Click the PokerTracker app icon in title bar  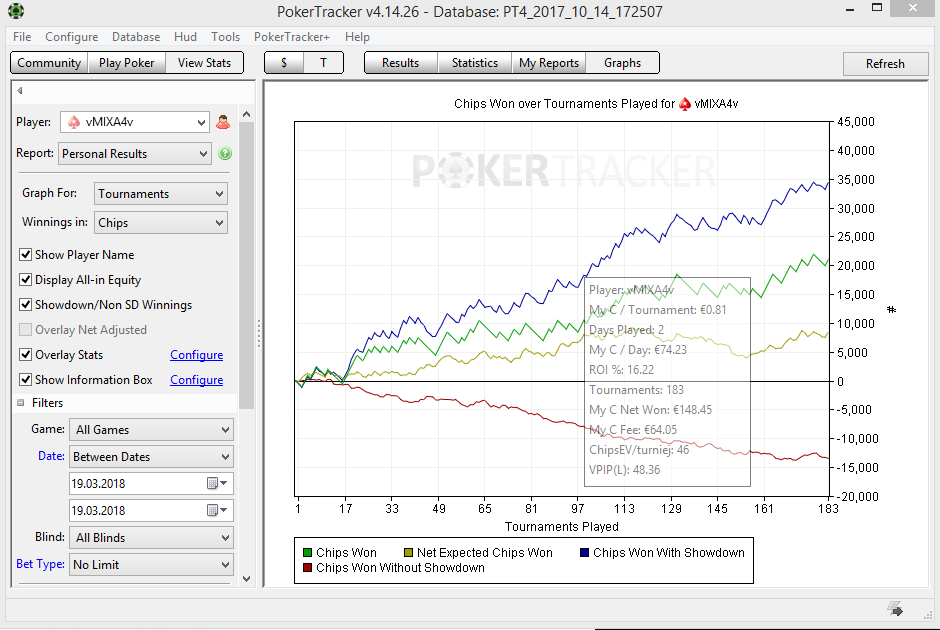[16, 11]
